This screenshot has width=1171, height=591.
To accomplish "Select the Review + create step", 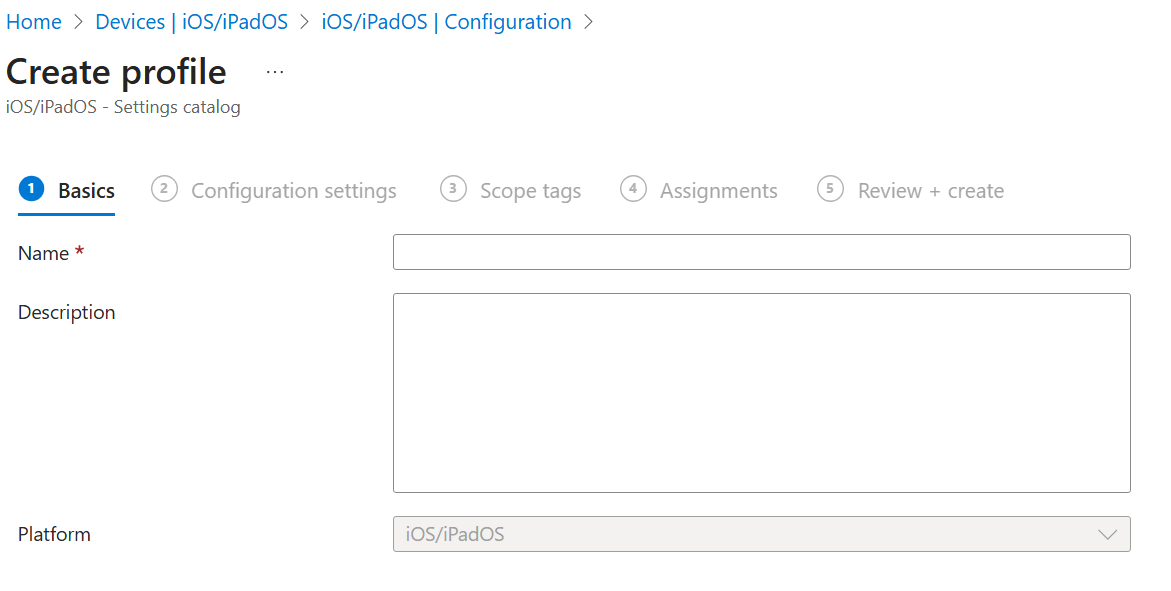I will pyautogui.click(x=930, y=190).
